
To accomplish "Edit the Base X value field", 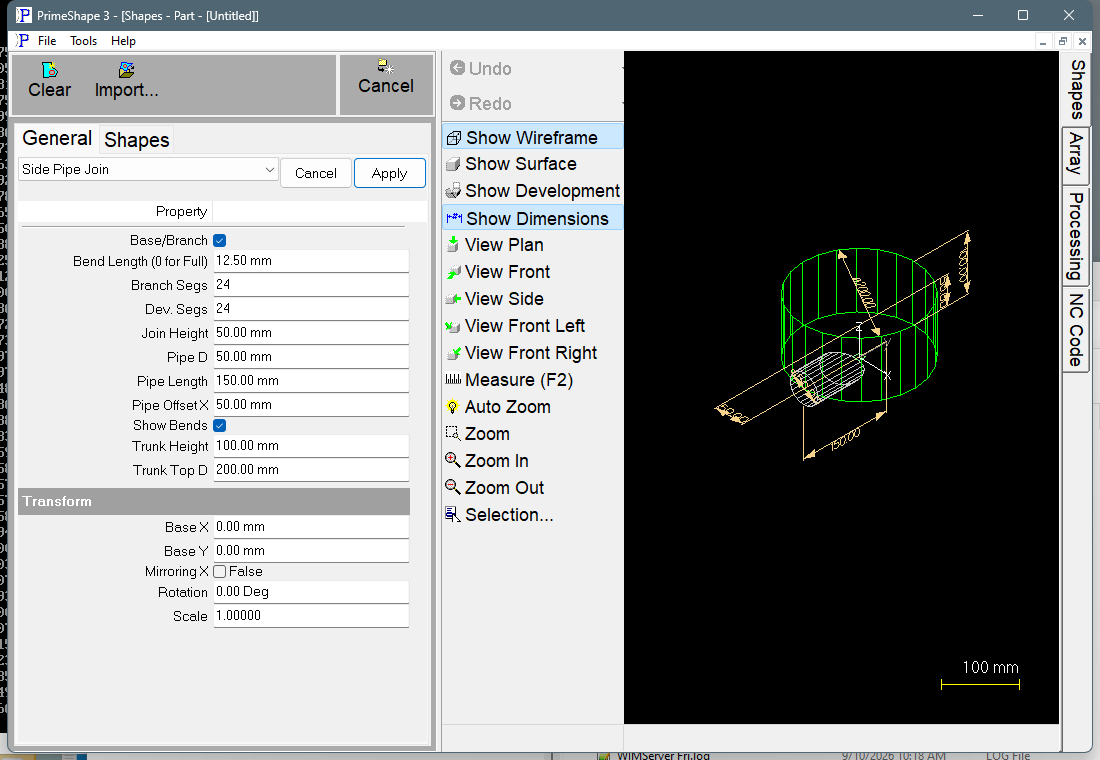I will pyautogui.click(x=311, y=527).
